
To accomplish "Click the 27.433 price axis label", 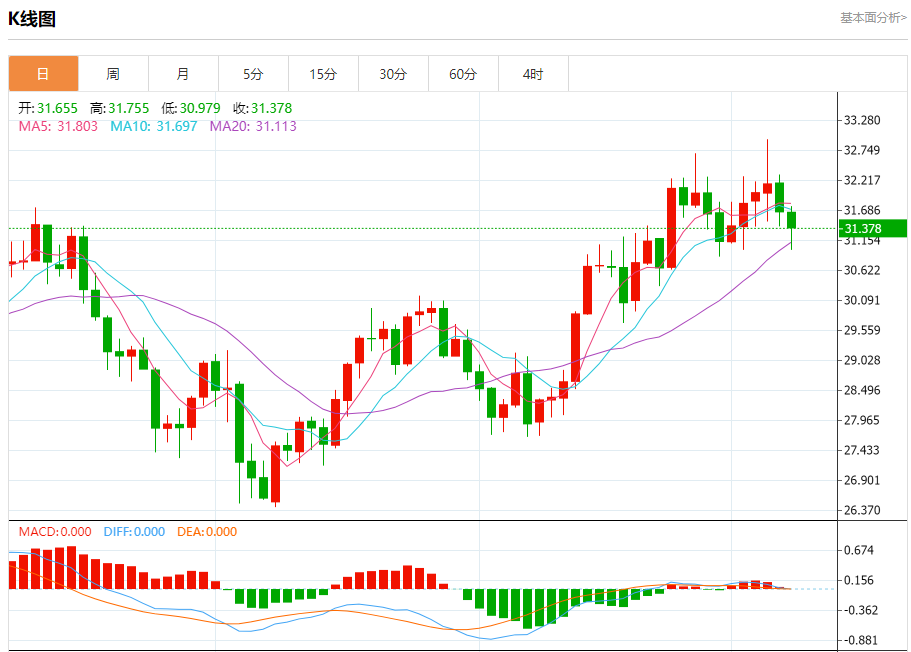I will pos(862,450).
